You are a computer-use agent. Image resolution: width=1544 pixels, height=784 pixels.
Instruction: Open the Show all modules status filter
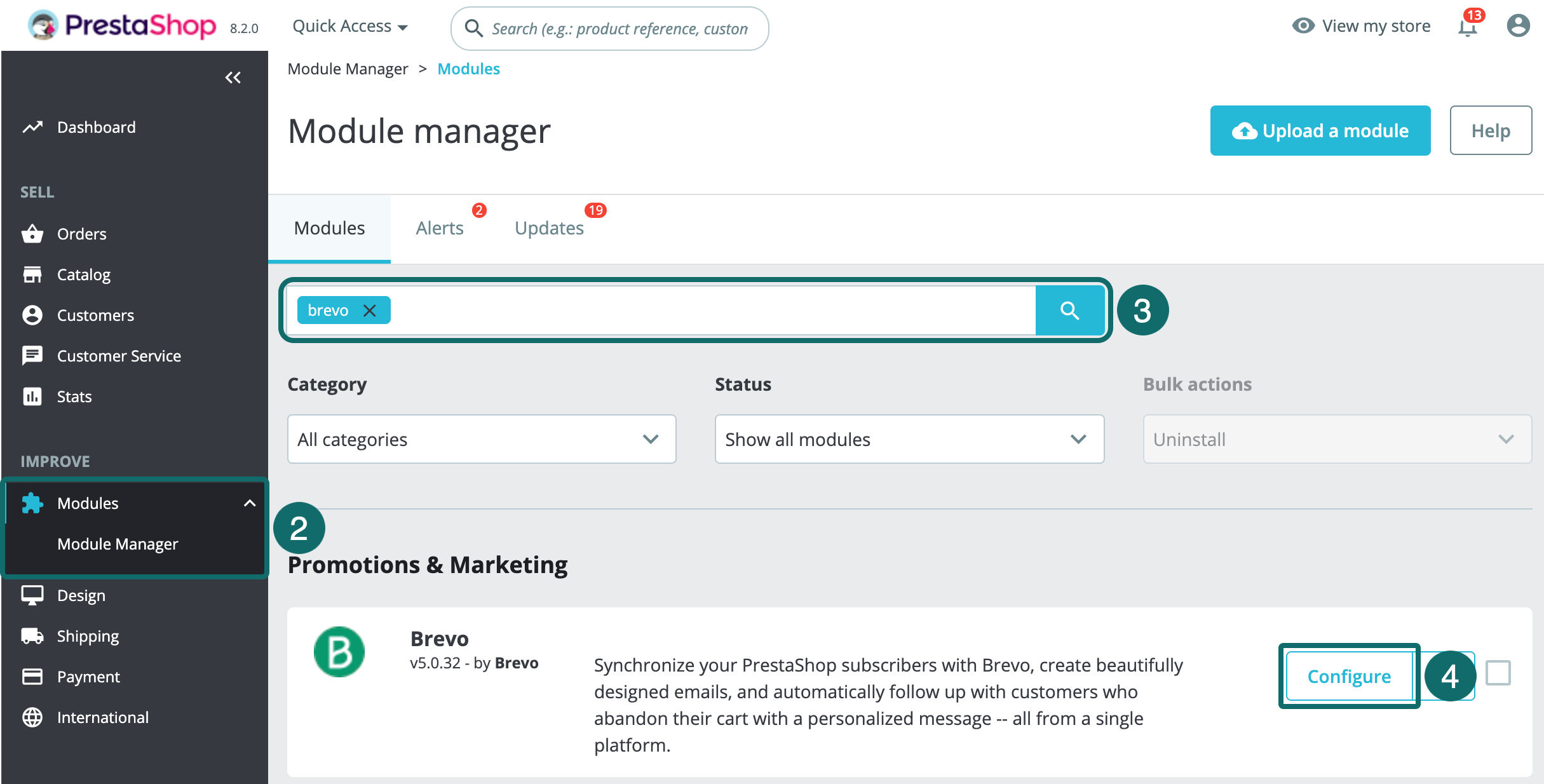909,439
